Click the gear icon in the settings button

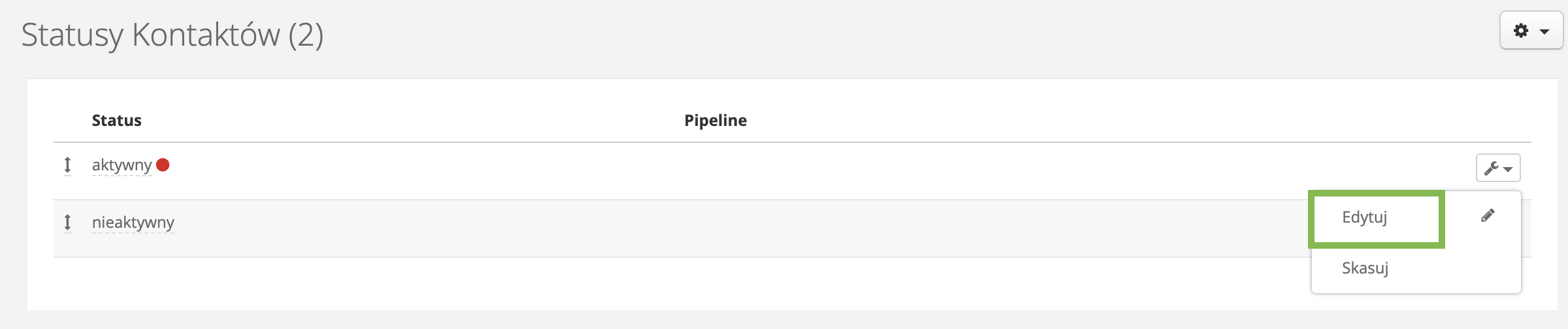pos(1521,31)
